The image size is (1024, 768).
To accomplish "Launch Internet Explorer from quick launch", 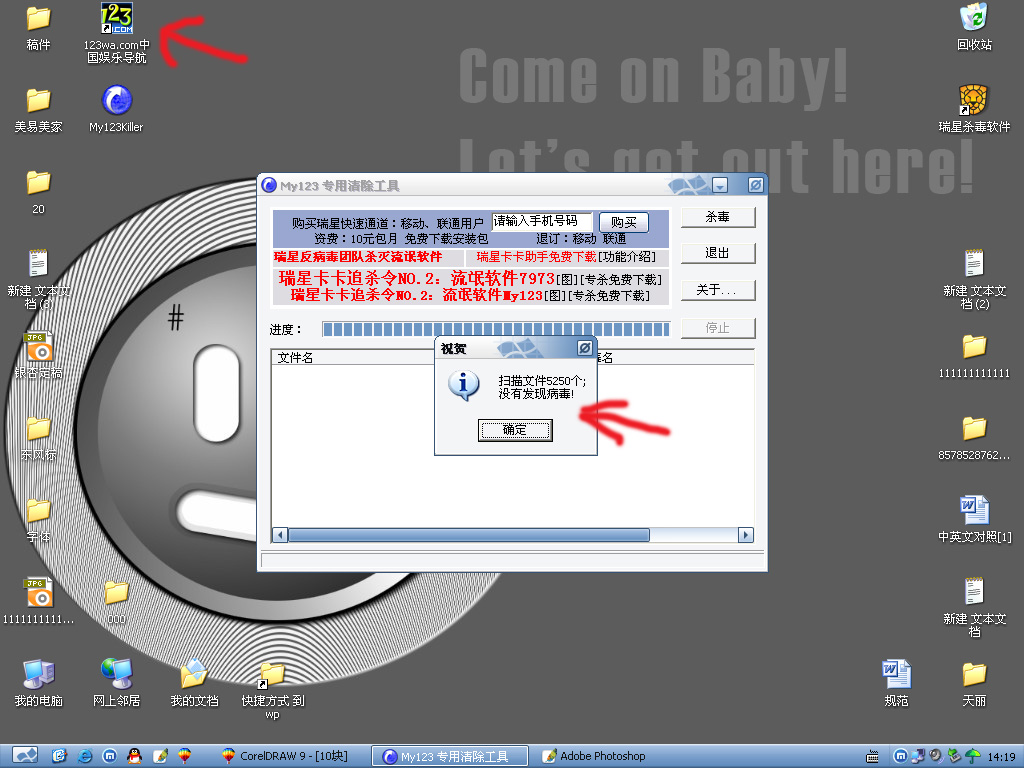I will coord(85,756).
